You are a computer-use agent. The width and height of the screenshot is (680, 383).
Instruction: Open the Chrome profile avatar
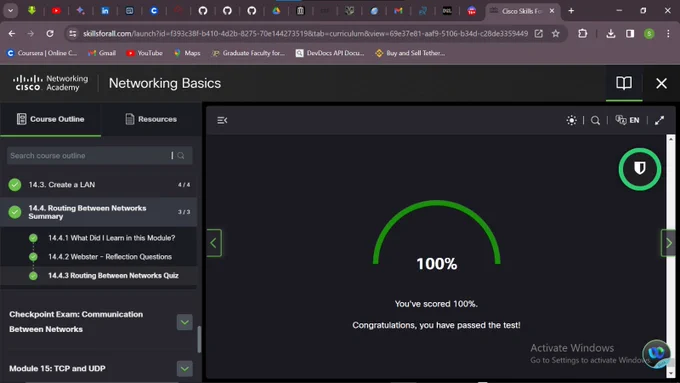click(649, 33)
